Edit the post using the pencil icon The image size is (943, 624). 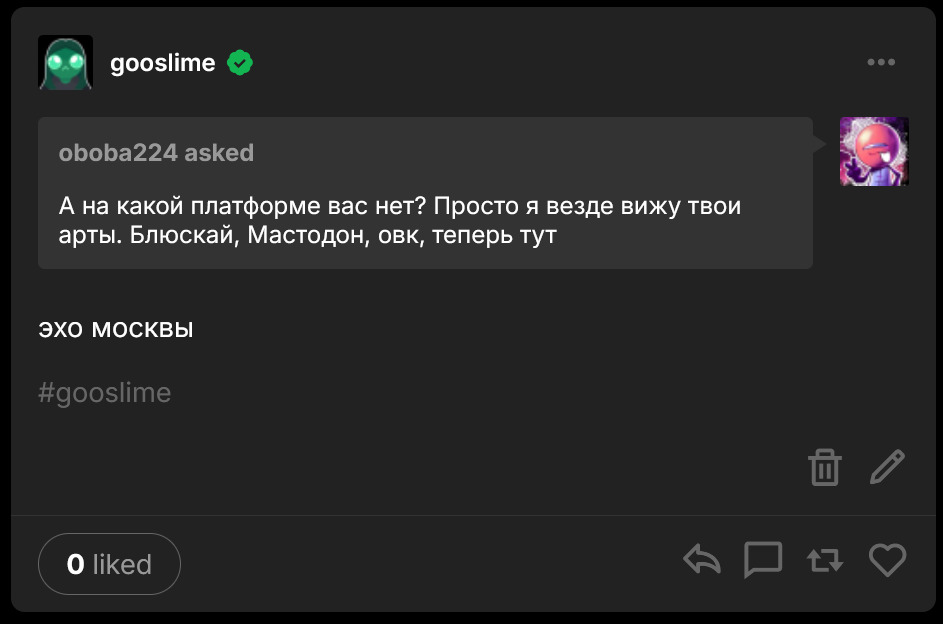tap(887, 467)
